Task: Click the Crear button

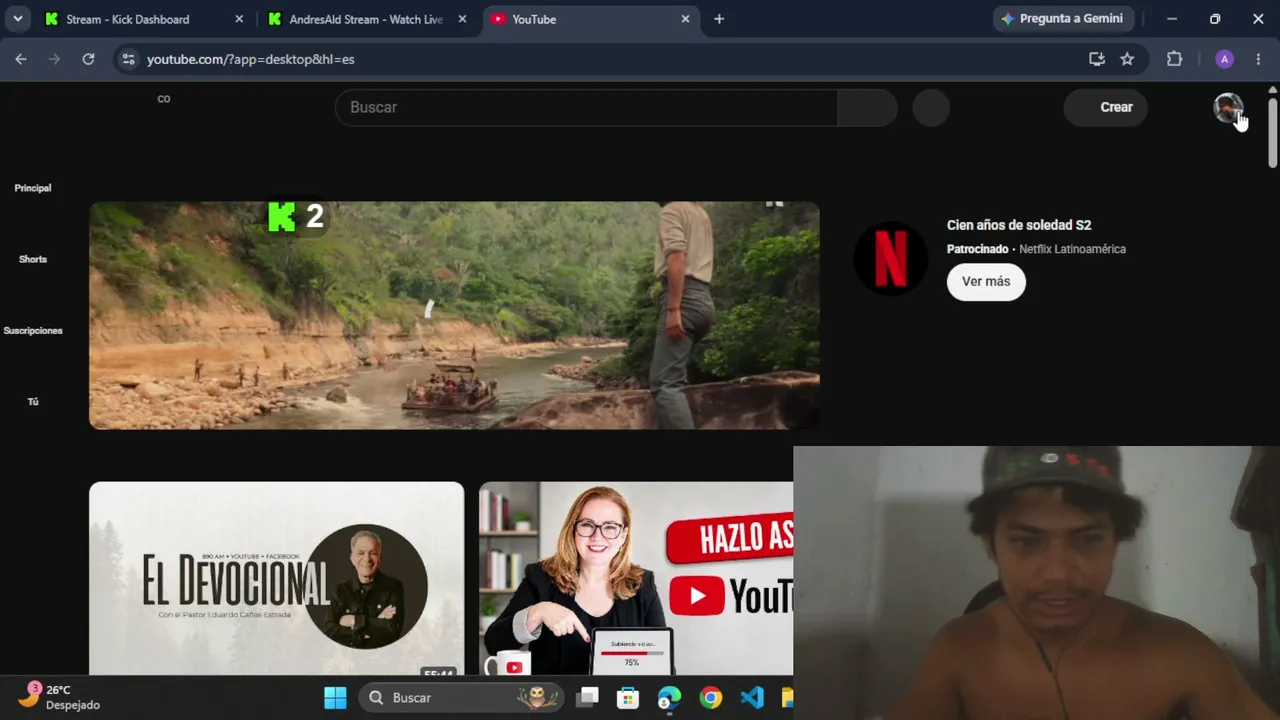Action: coord(1105,107)
